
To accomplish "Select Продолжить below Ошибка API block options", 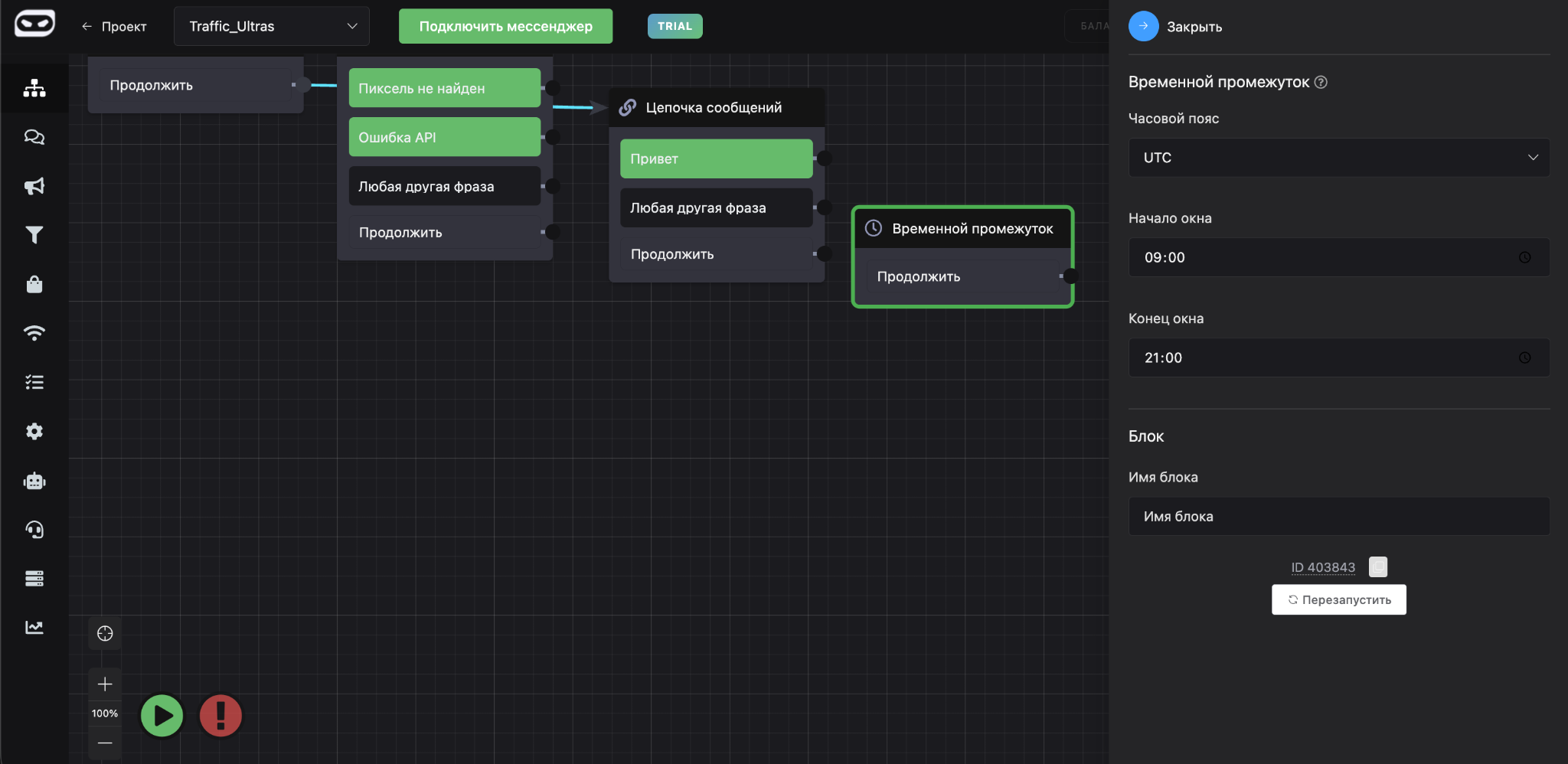I will click(445, 232).
